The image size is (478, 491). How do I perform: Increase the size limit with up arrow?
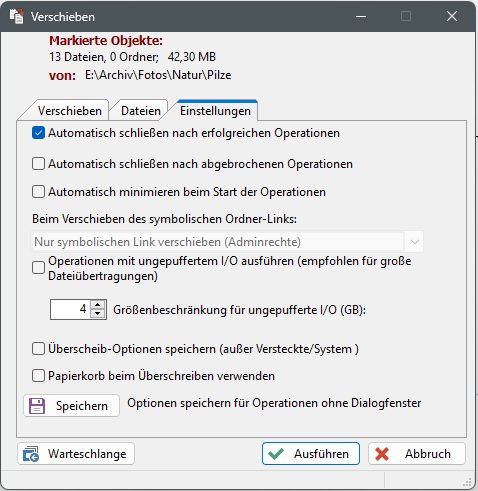97,305
